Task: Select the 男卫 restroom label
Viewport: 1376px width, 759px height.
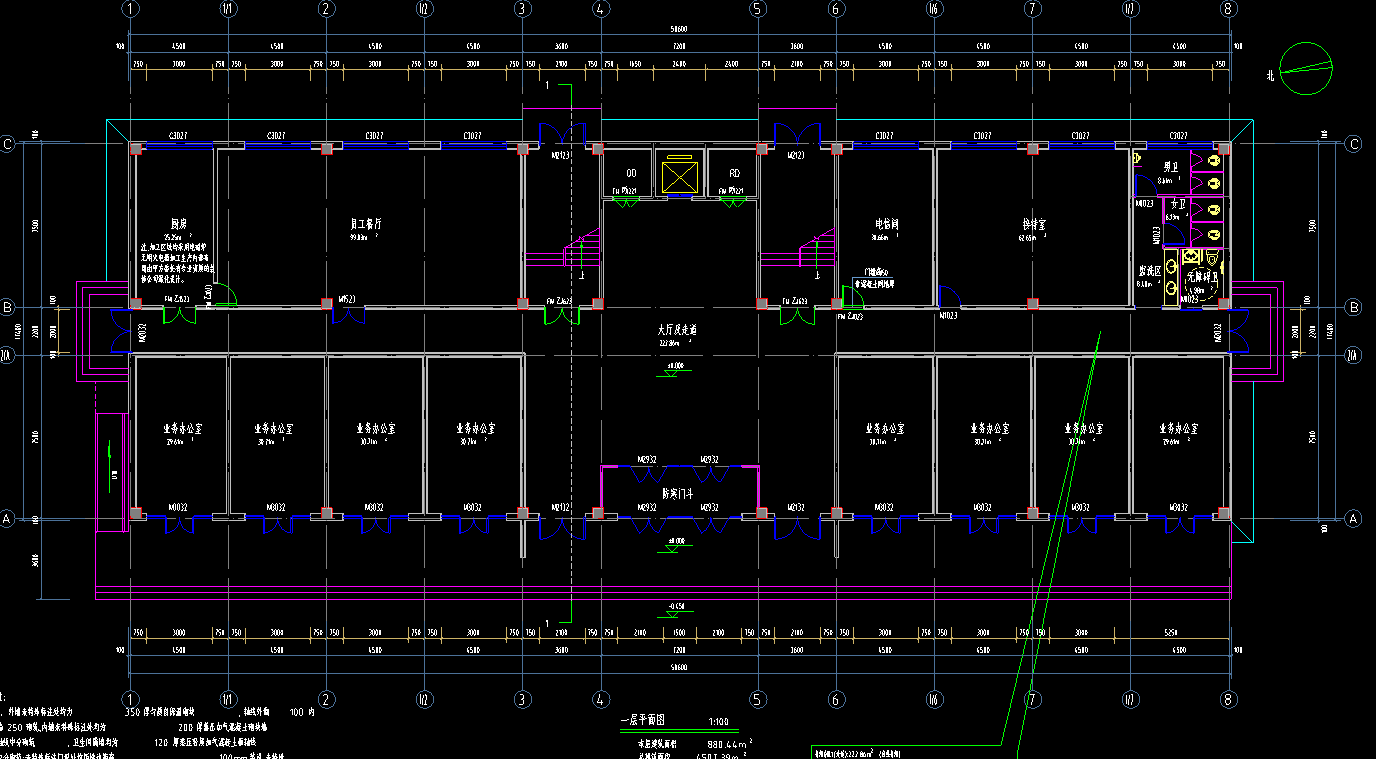Action: 1169,167
